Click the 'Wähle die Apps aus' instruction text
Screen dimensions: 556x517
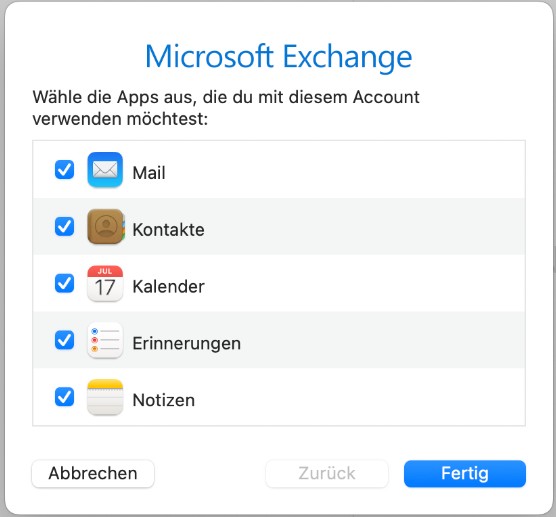pos(226,108)
